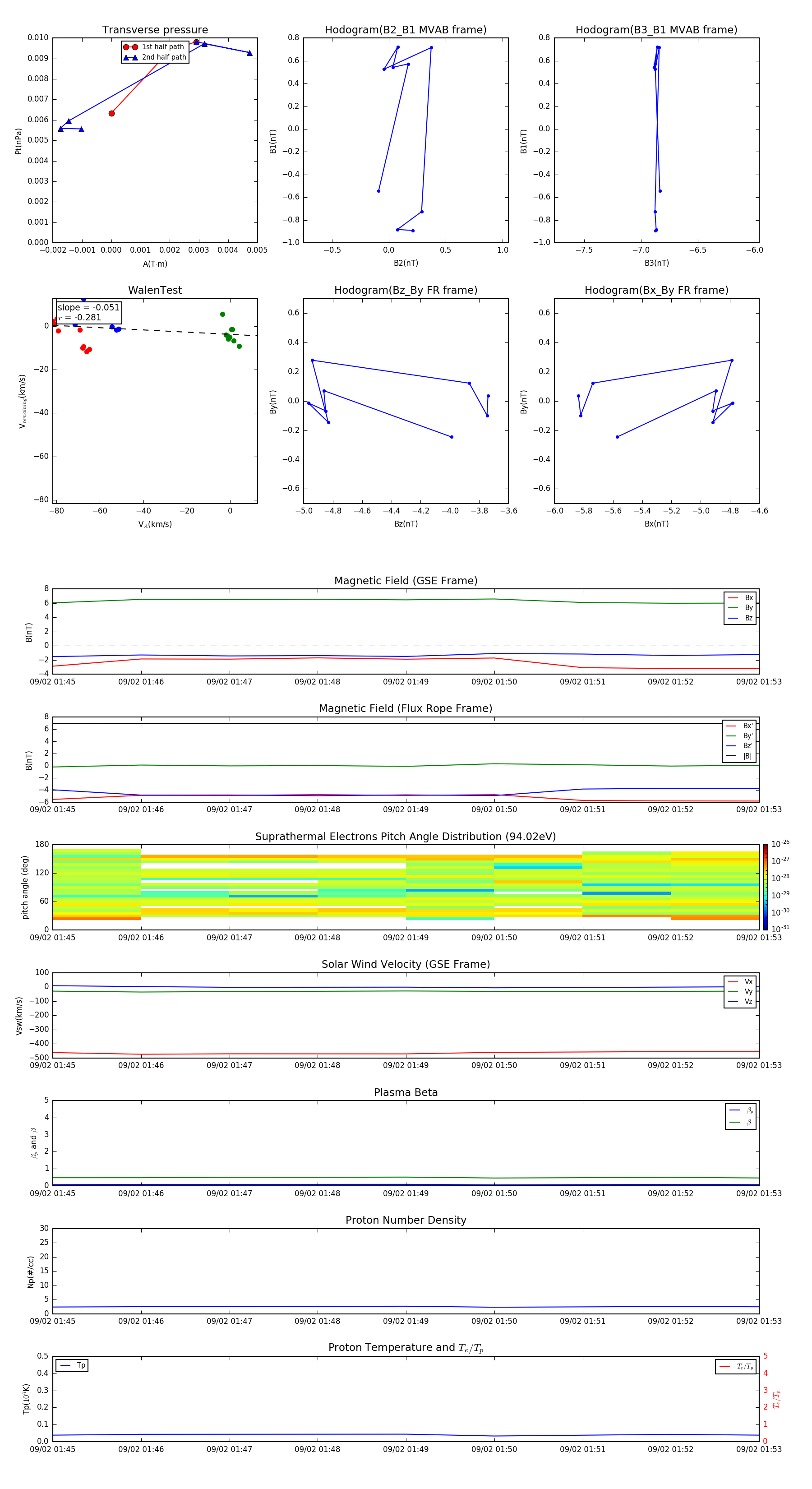The height and width of the screenshot is (1489, 812).
Task: Click the 'Magnetic Field (Flux Rope Frame)' title
Action: 406,709
